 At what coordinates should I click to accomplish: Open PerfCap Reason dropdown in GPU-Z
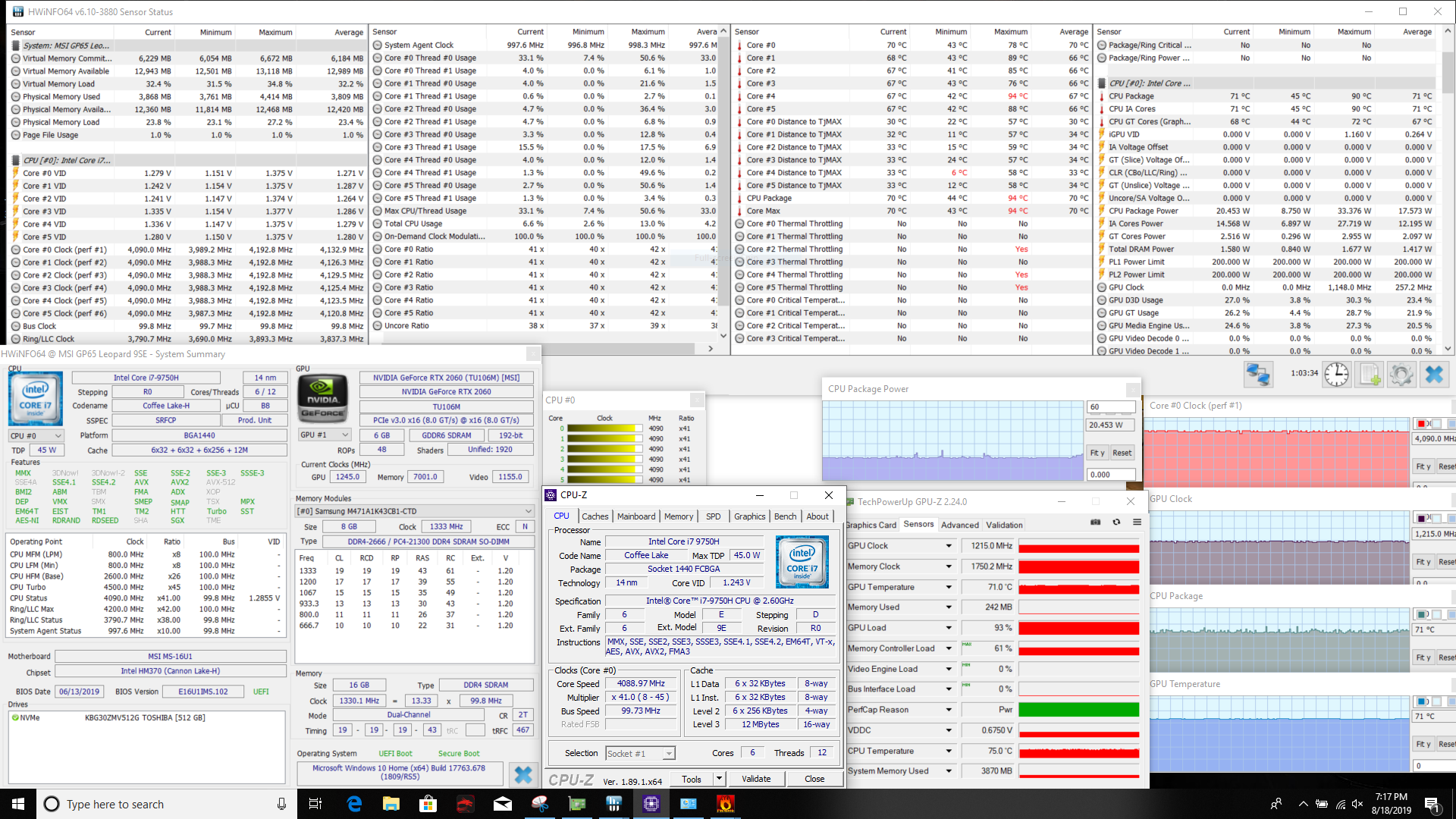(x=948, y=710)
